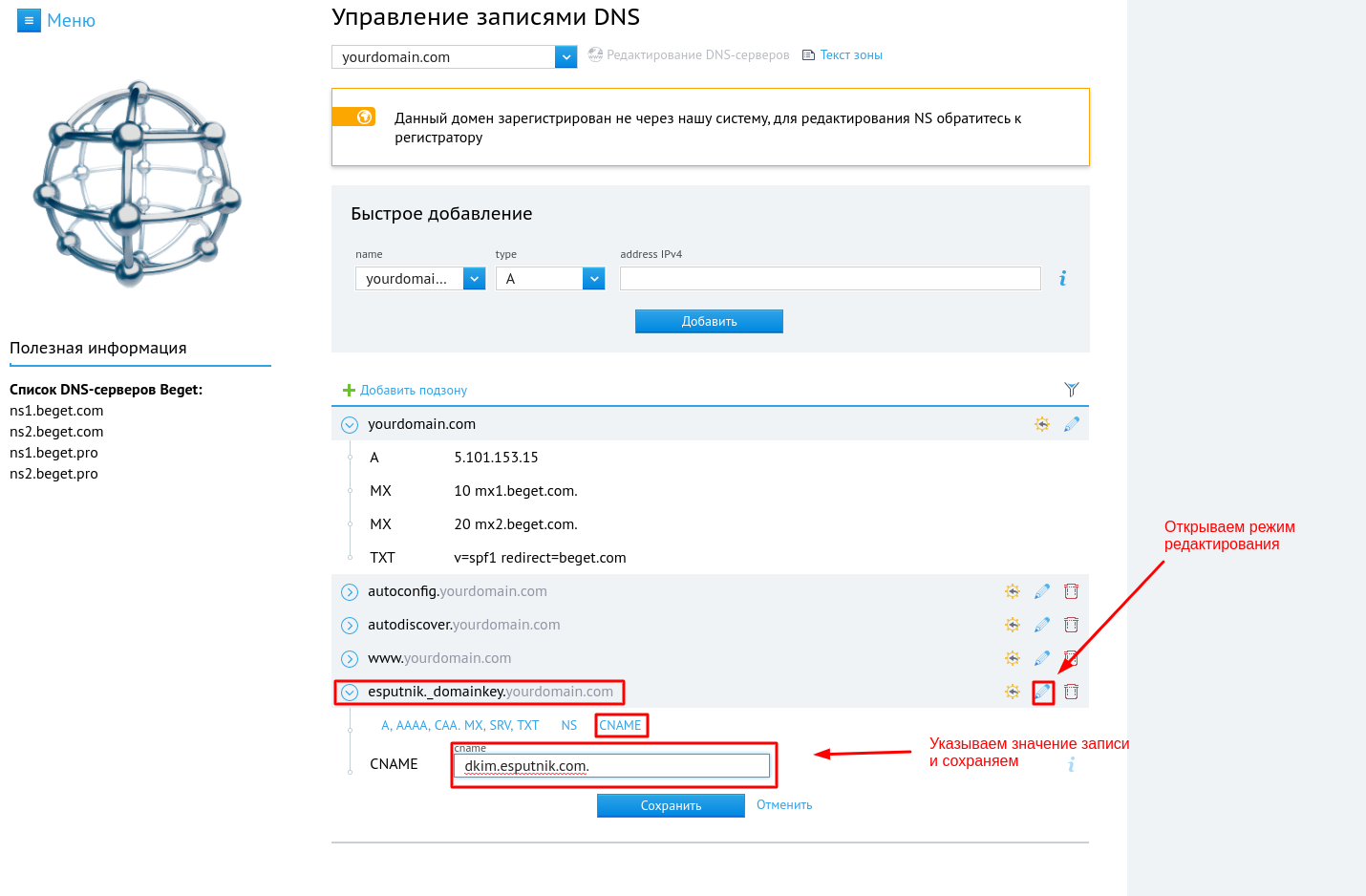1366x896 pixels.
Task: Open the record type dropdown showing A
Action: point(594,279)
